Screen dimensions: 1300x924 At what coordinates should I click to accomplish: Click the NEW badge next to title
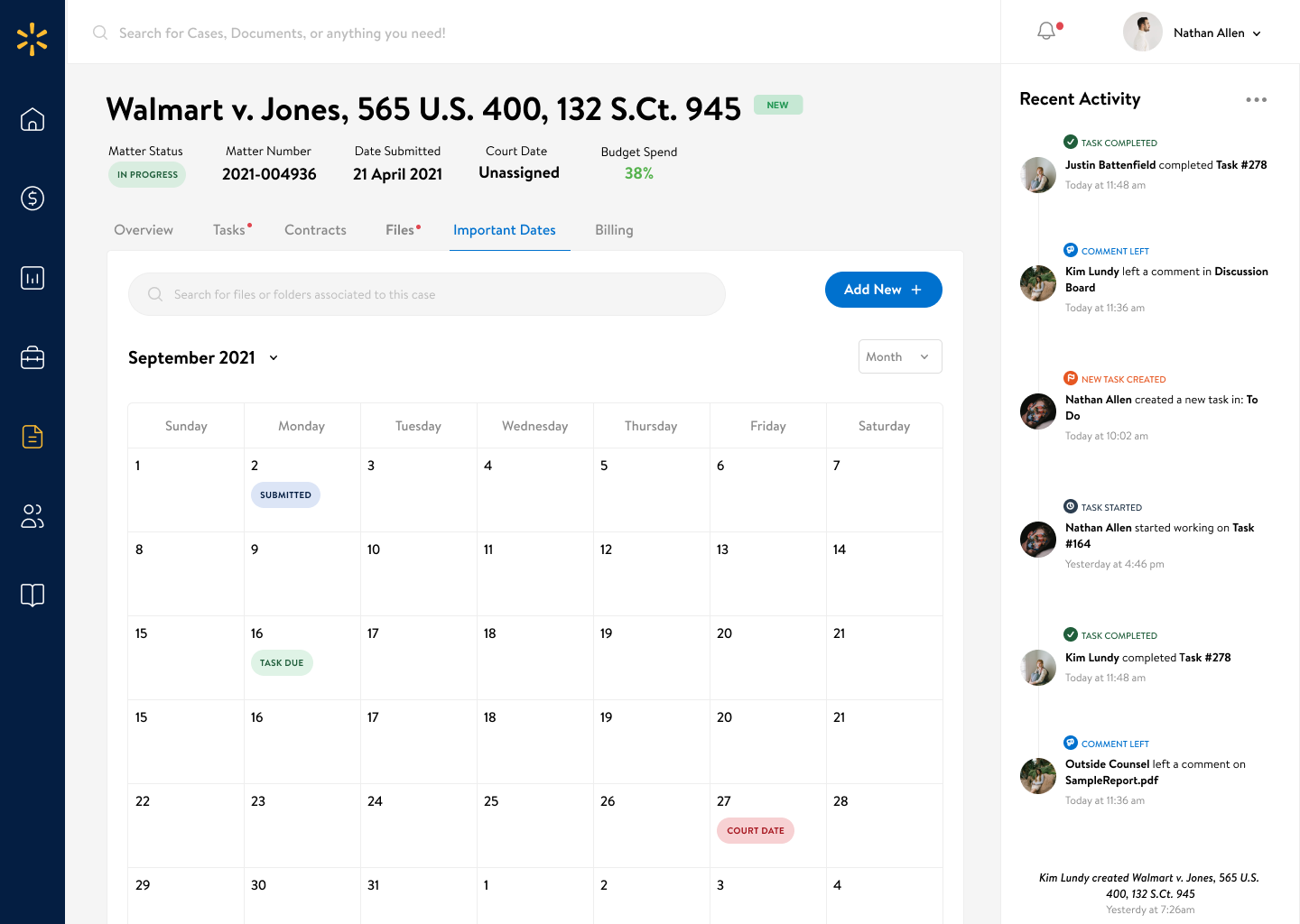(778, 105)
